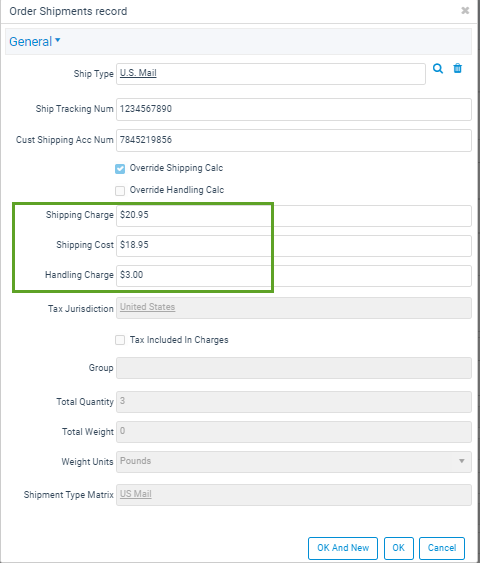Edit the Handling Charge field

[294, 276]
